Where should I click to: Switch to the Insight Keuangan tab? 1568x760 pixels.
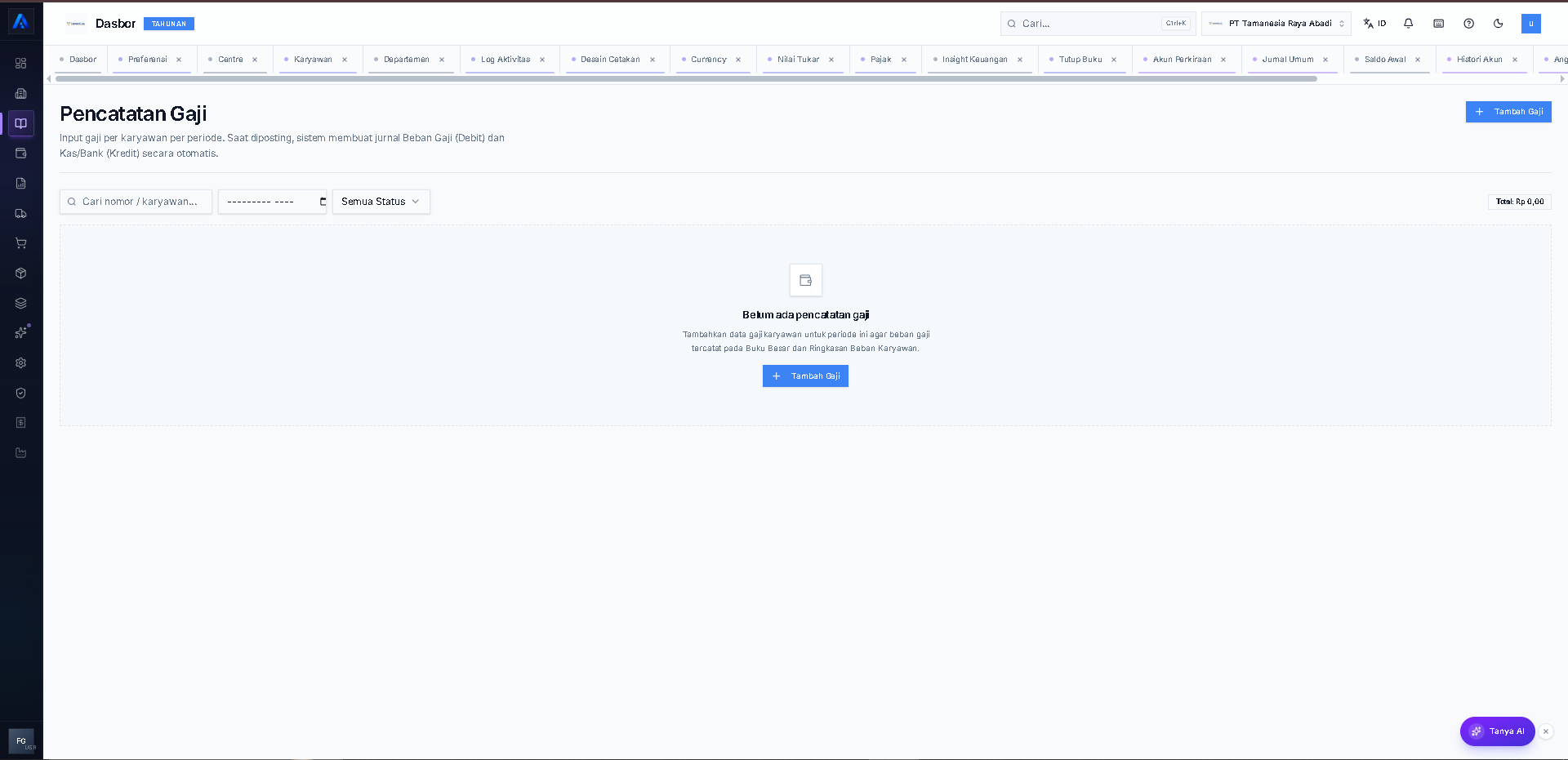(975, 60)
